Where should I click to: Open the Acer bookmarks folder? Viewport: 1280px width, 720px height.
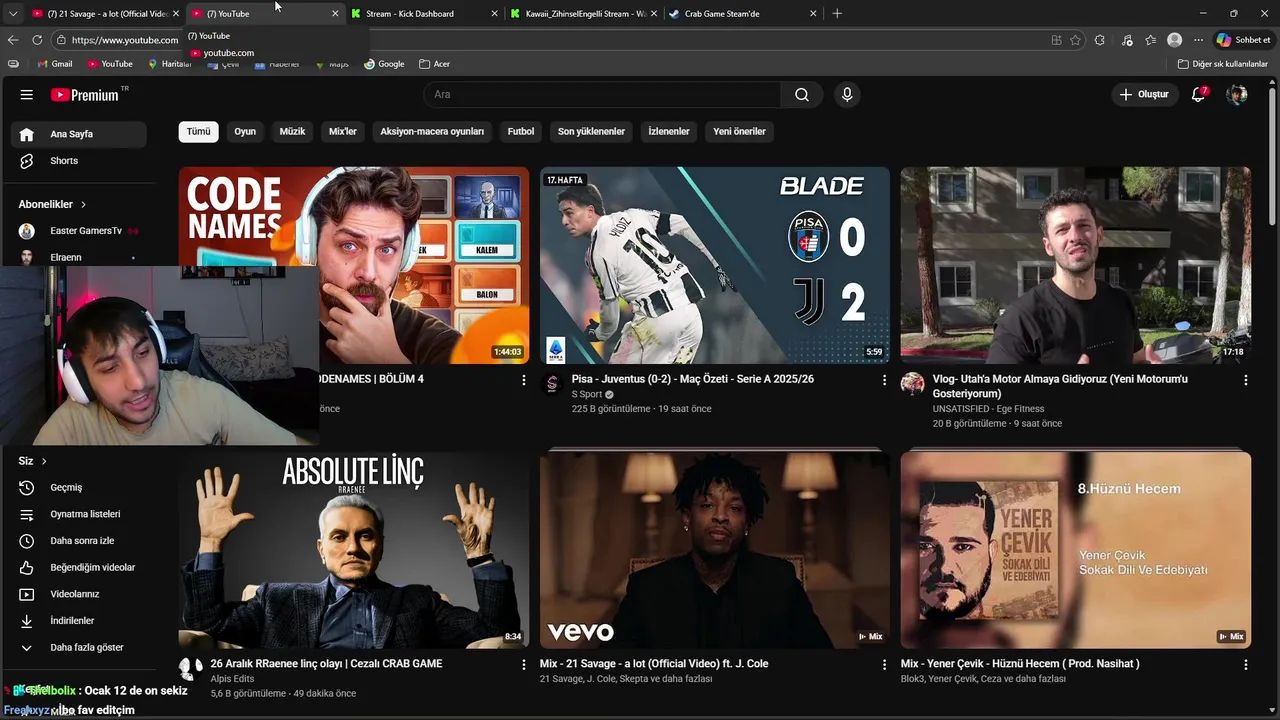[435, 64]
